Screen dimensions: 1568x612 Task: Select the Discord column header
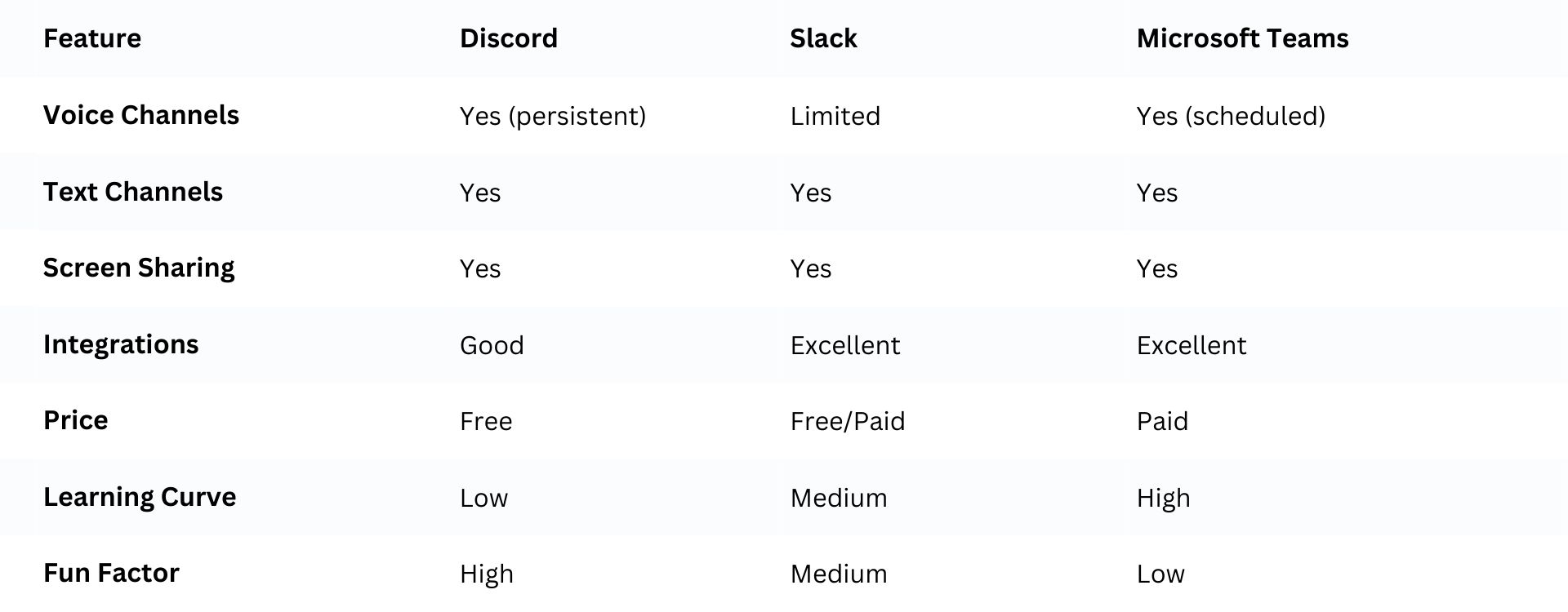point(508,38)
